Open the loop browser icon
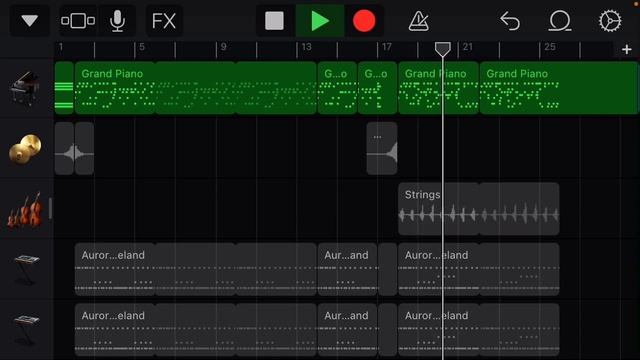 560,20
